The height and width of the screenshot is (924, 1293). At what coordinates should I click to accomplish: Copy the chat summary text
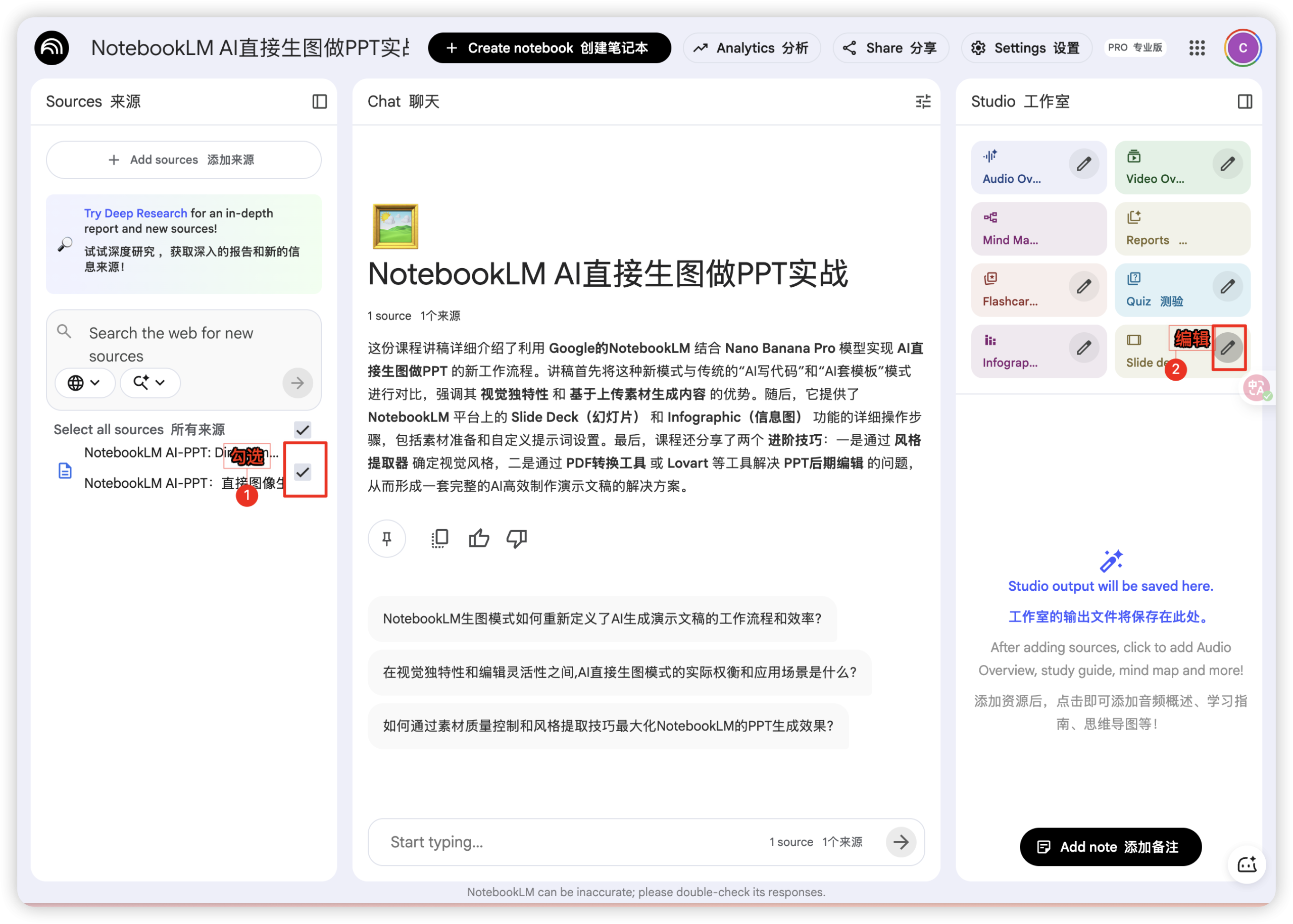click(x=439, y=538)
